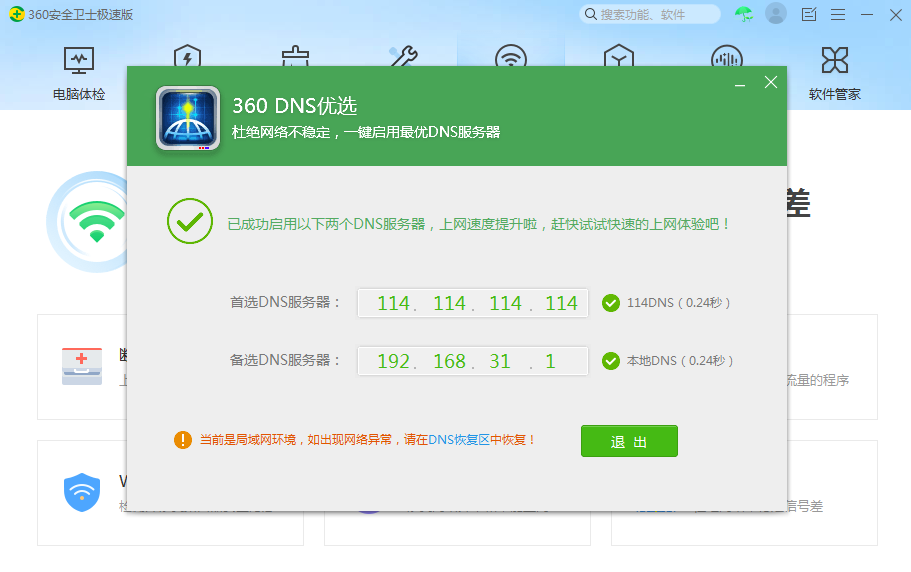911x572 pixels.
Task: Click the 360 logo in title bar
Action: [16, 14]
